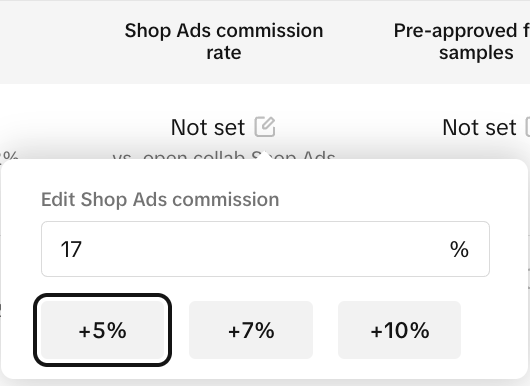This screenshot has height=386, width=530.
Task: Click the % suffix inside the commission field
Action: 459,249
